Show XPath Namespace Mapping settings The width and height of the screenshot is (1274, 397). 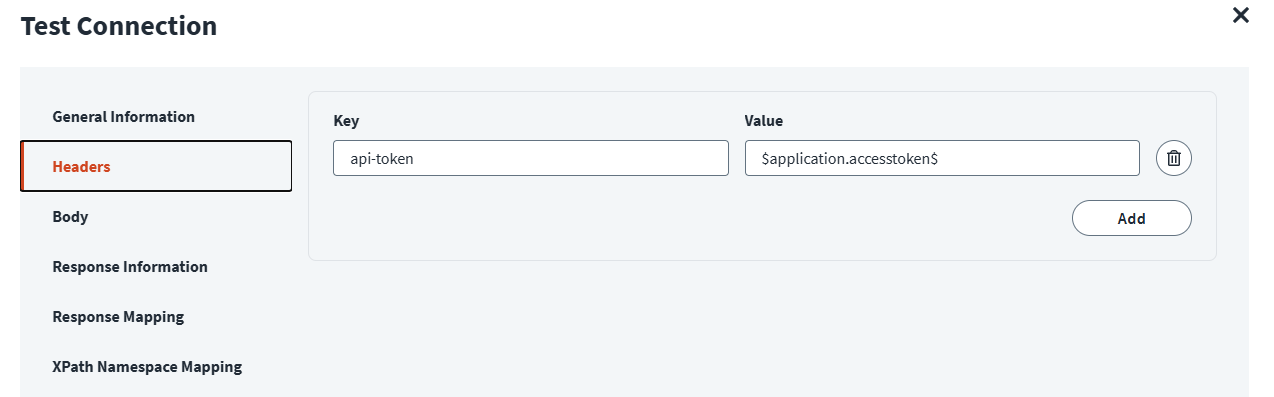coord(147,367)
